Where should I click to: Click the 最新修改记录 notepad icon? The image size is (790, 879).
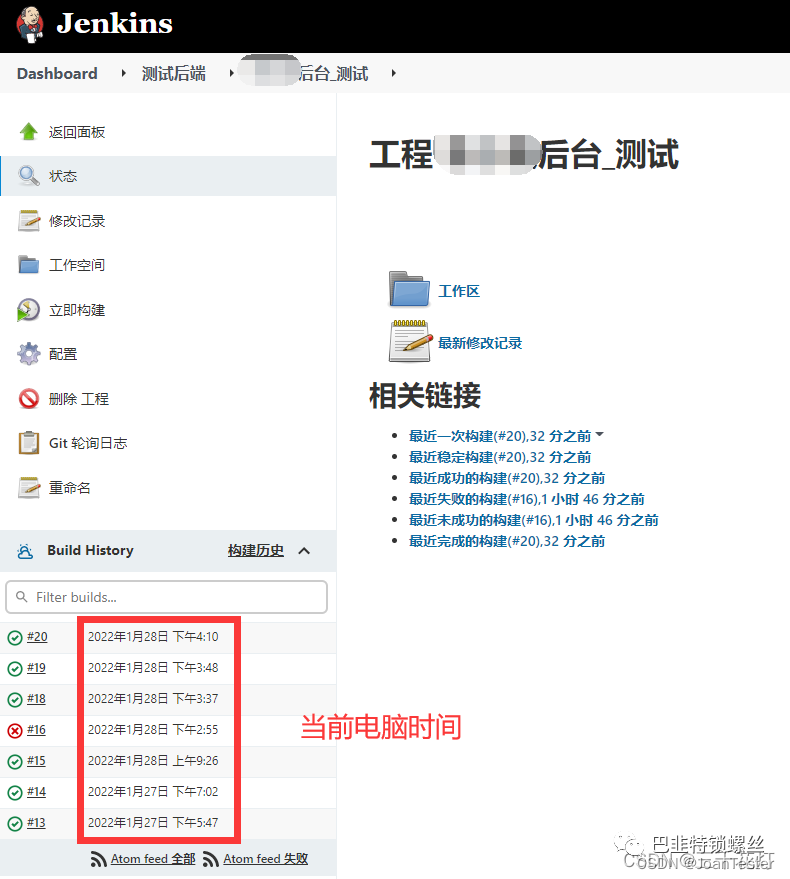410,341
